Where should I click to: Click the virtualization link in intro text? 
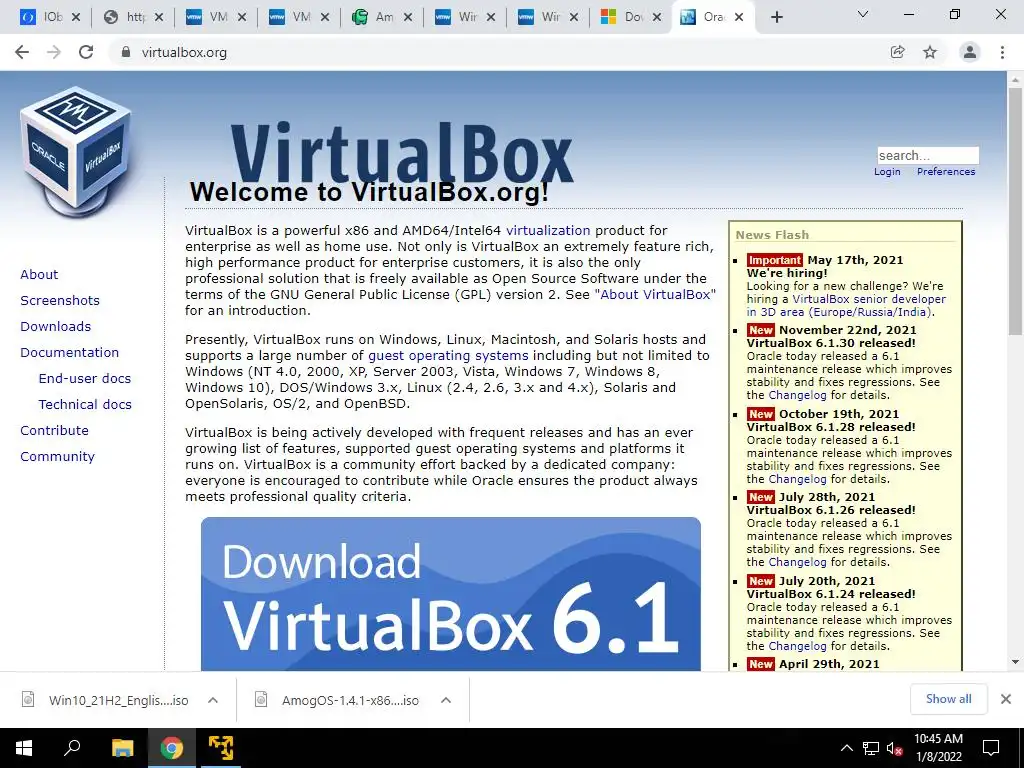pos(548,231)
